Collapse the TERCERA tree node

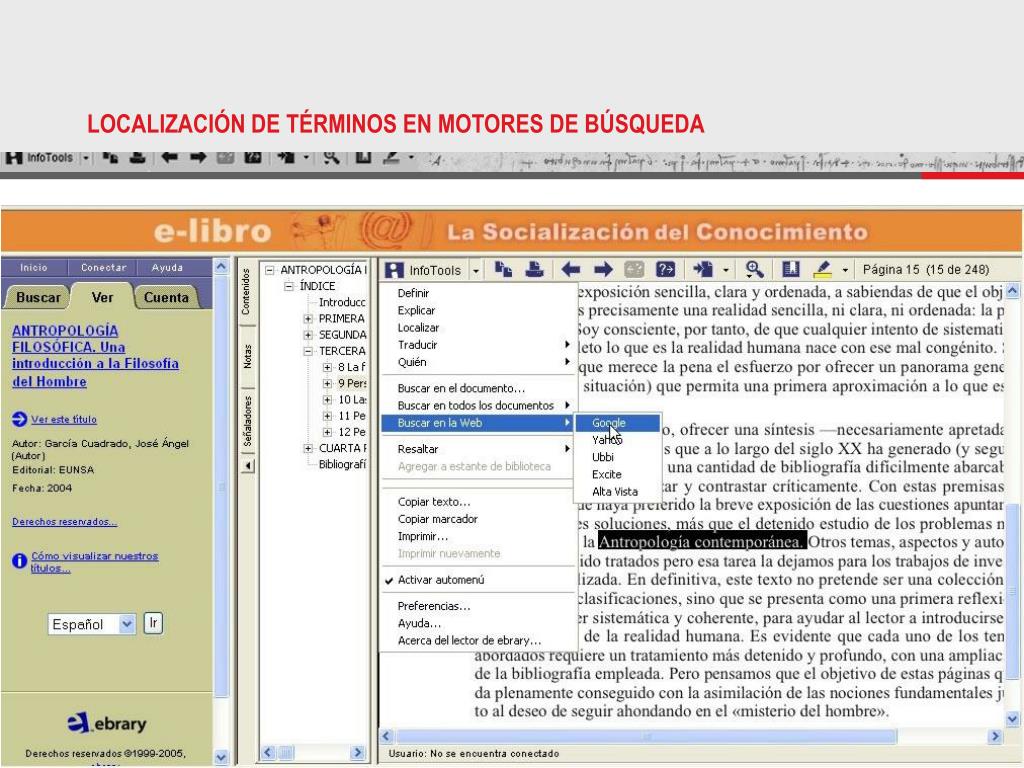point(310,351)
